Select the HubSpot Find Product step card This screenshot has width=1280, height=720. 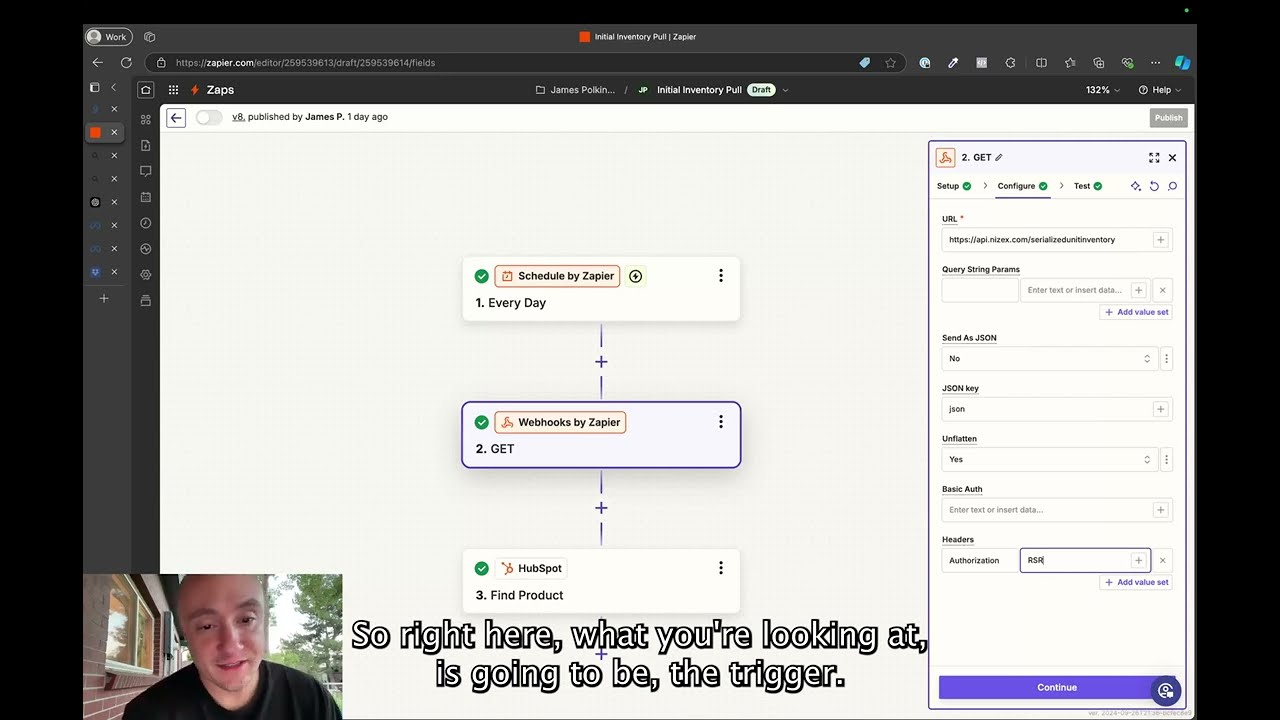(601, 581)
